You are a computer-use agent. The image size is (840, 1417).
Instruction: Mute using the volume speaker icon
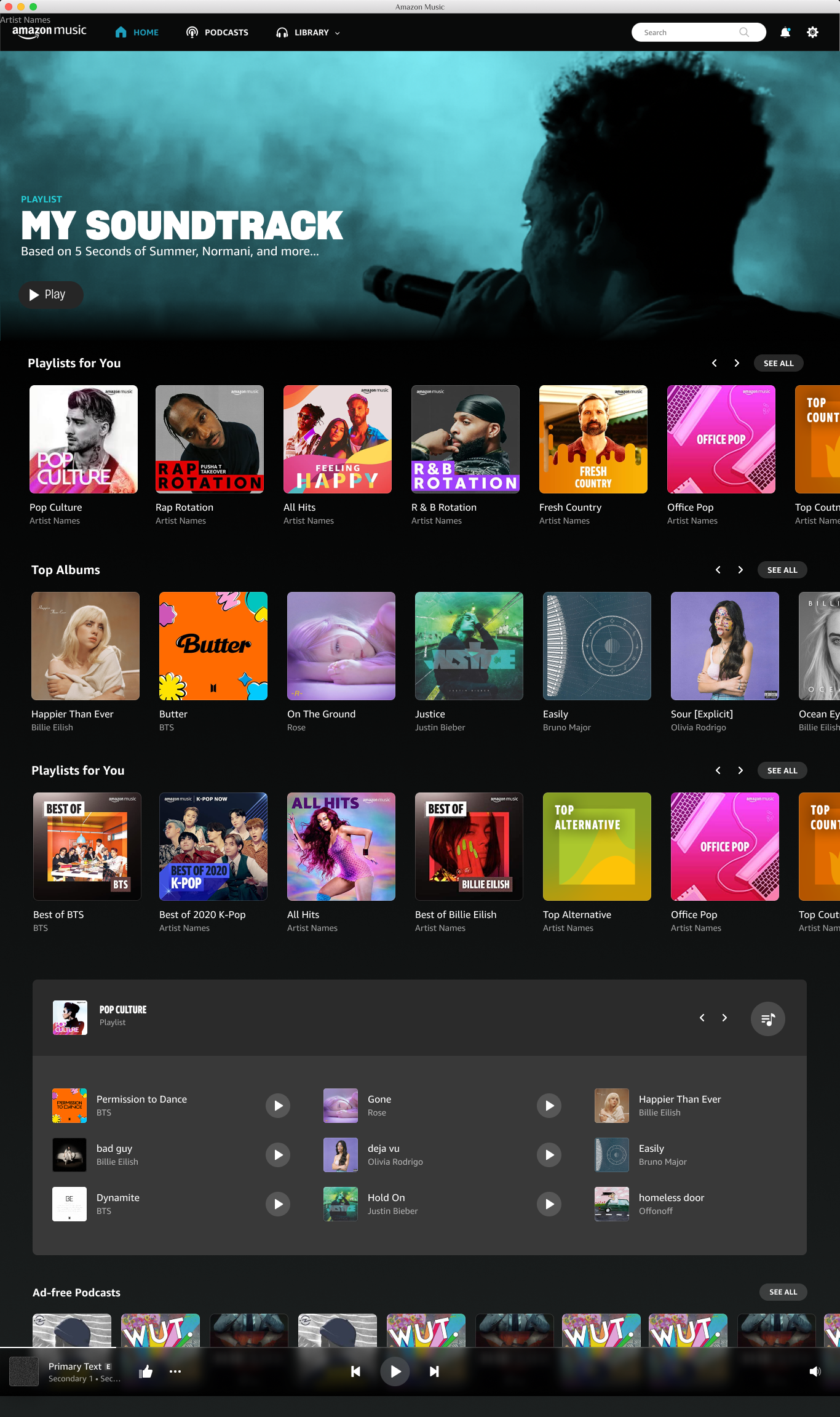[815, 1371]
